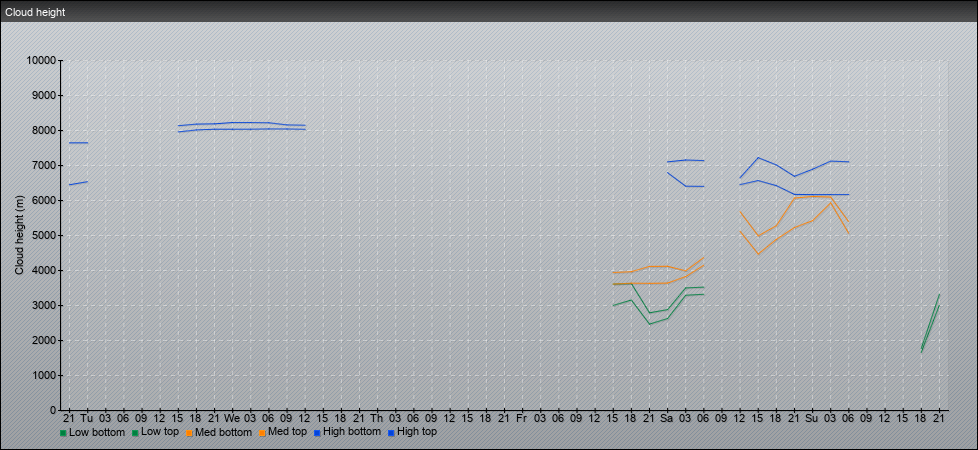Image resolution: width=978 pixels, height=450 pixels.
Task: Click the orange swatch beside Med bottom
Action: [x=189, y=432]
